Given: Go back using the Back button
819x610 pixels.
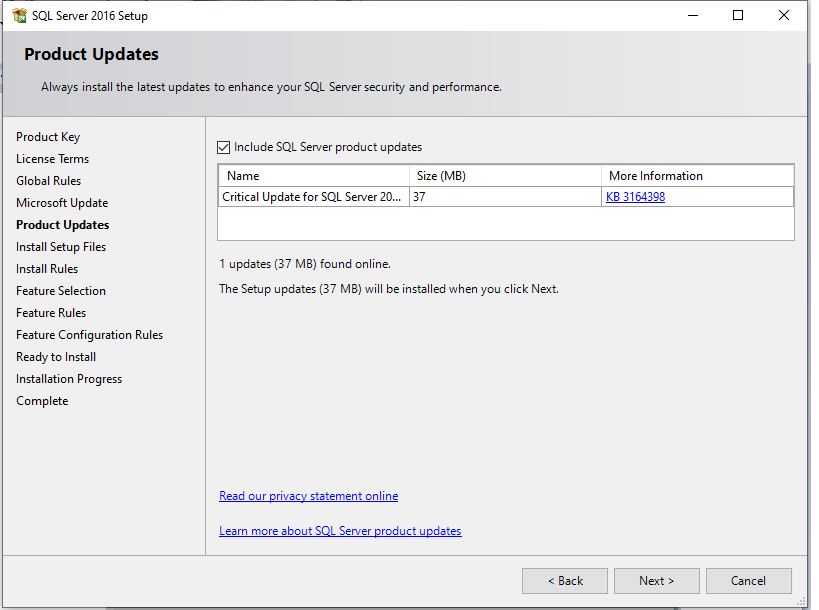Looking at the screenshot, I should pos(564,580).
